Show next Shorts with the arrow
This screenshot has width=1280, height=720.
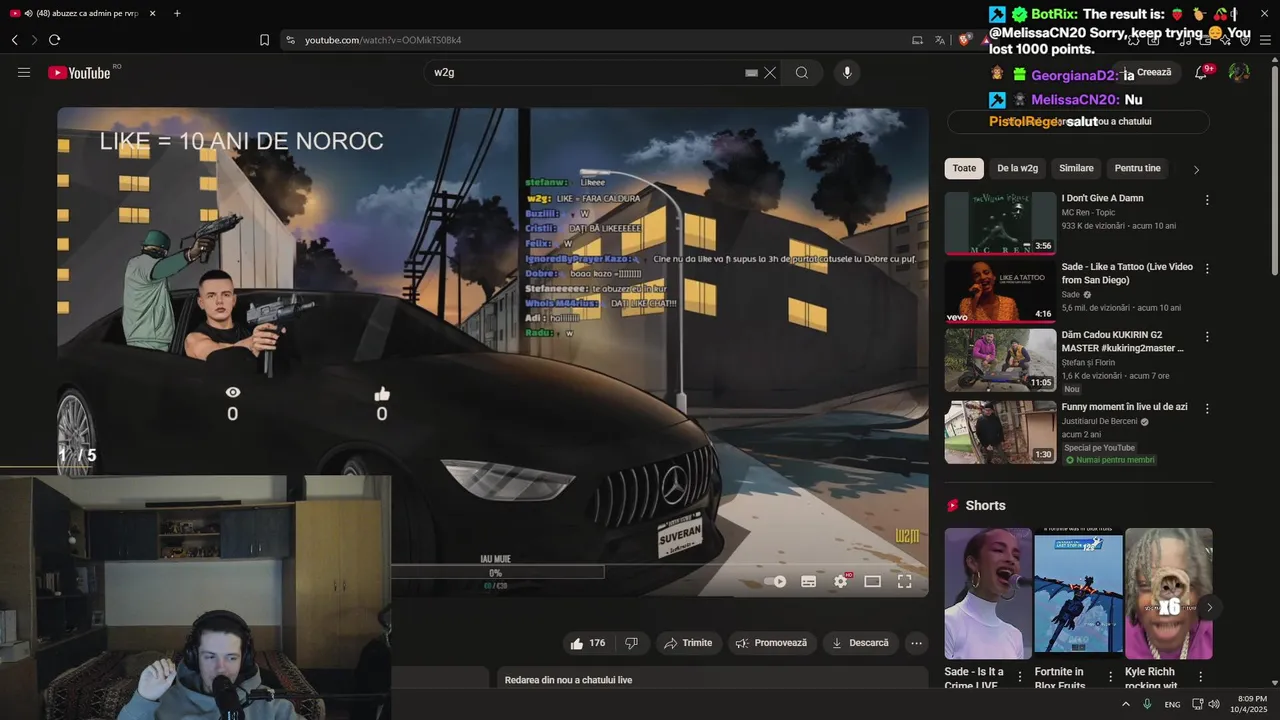pos(1209,607)
